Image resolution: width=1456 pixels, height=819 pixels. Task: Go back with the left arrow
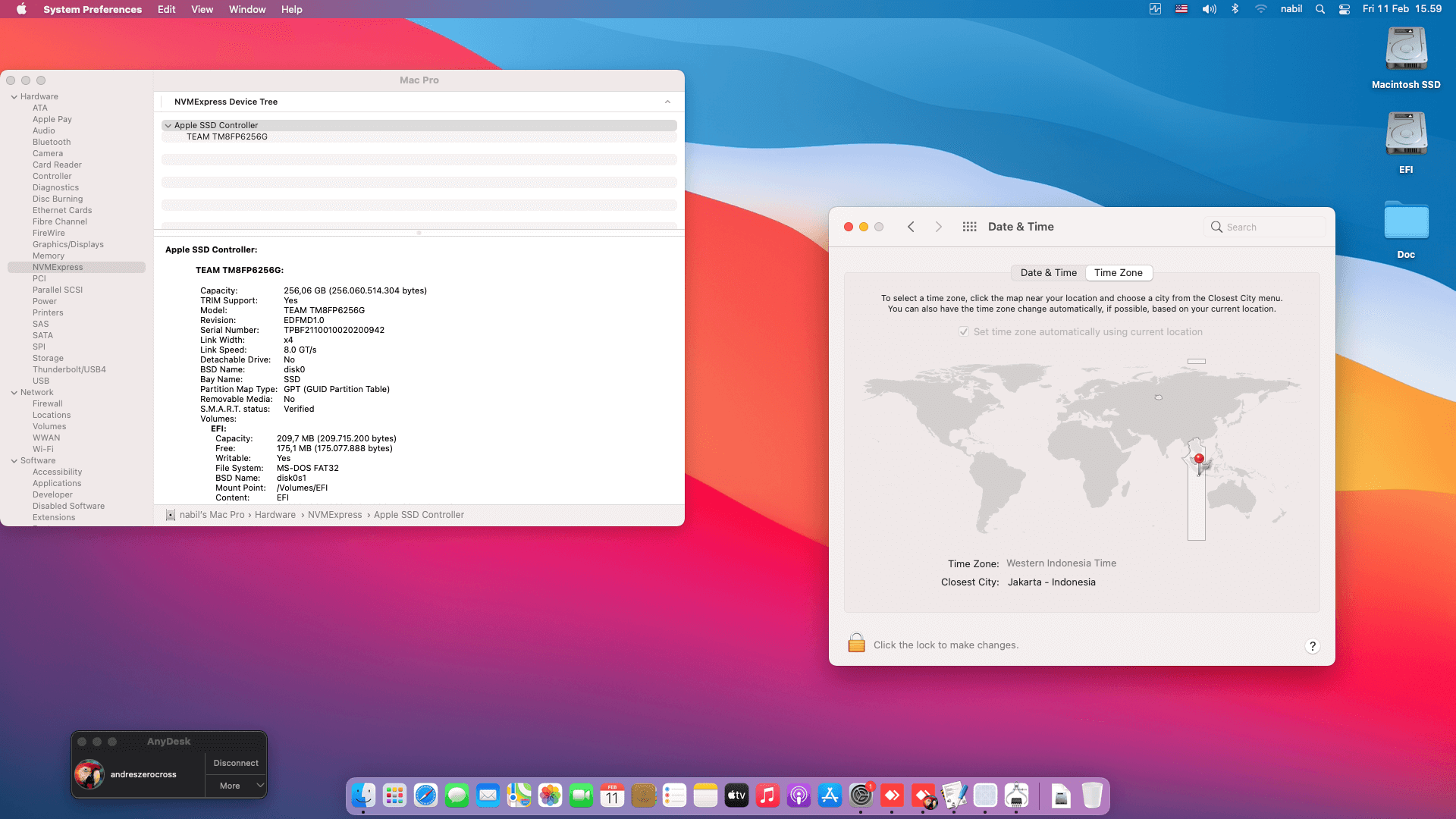point(911,227)
